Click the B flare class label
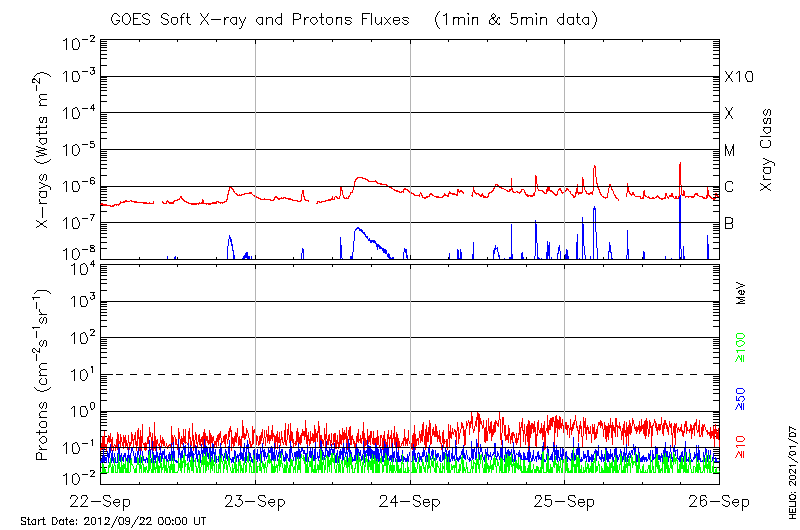Viewport: 800px width, 530px height. coord(729,223)
